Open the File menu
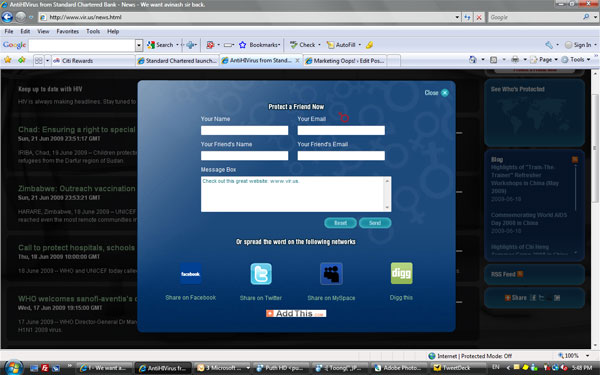Screen dimensions: 600x375 9,31
